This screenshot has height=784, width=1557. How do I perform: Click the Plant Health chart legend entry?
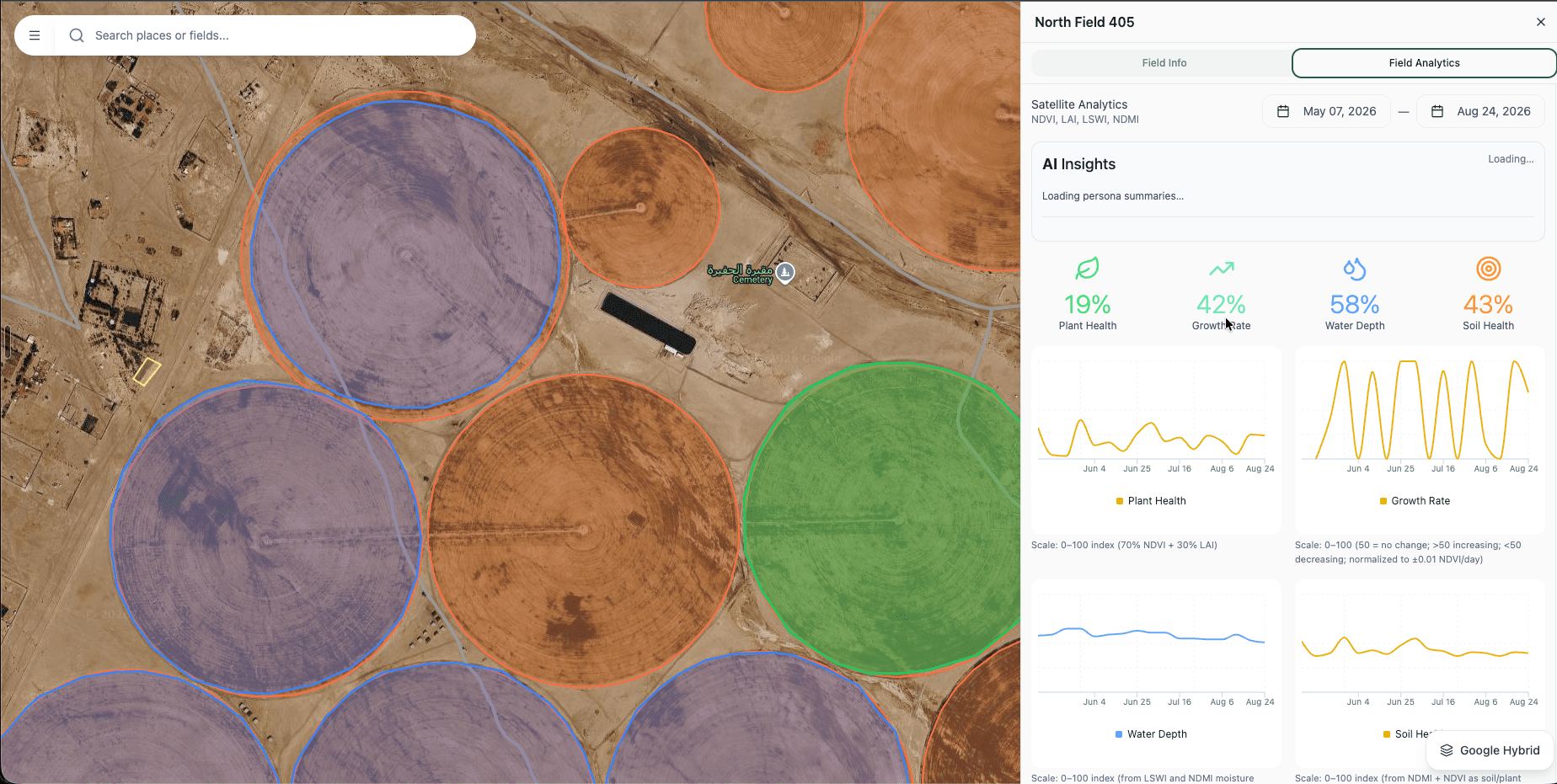[x=1151, y=501]
